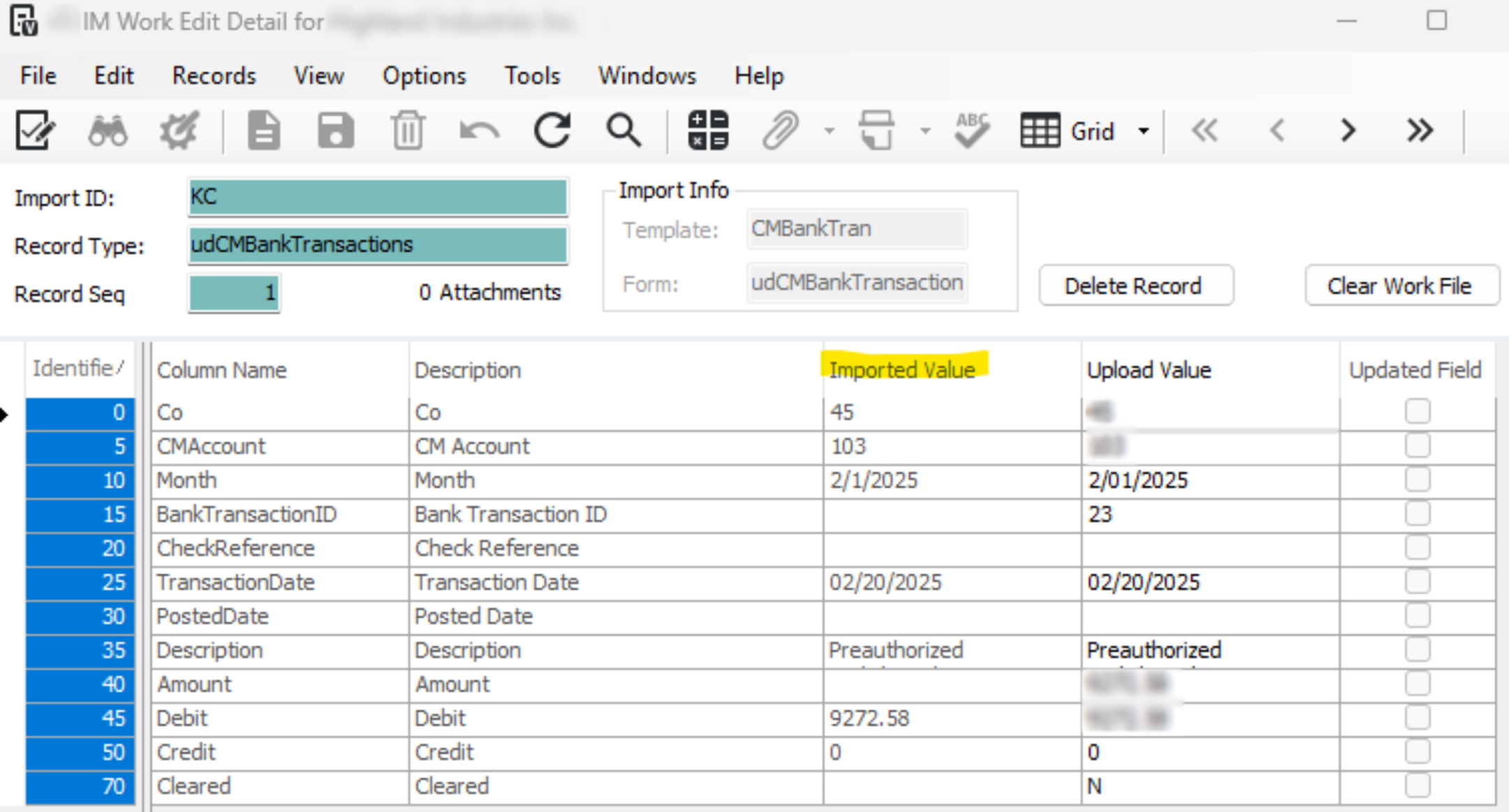Open the Tools menu
The height and width of the screenshot is (812, 1509).
click(532, 75)
